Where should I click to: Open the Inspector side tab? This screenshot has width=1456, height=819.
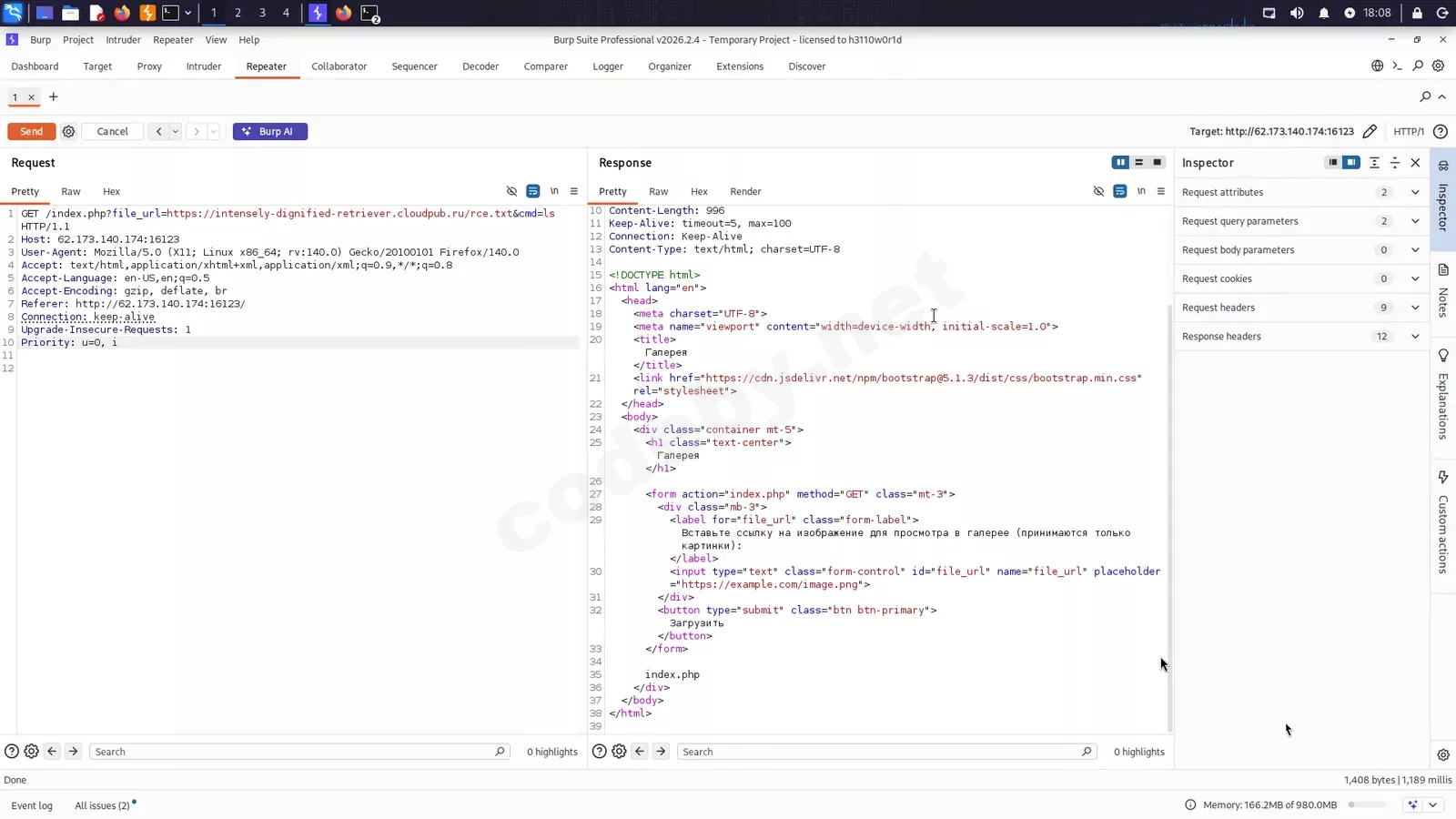tap(1443, 198)
